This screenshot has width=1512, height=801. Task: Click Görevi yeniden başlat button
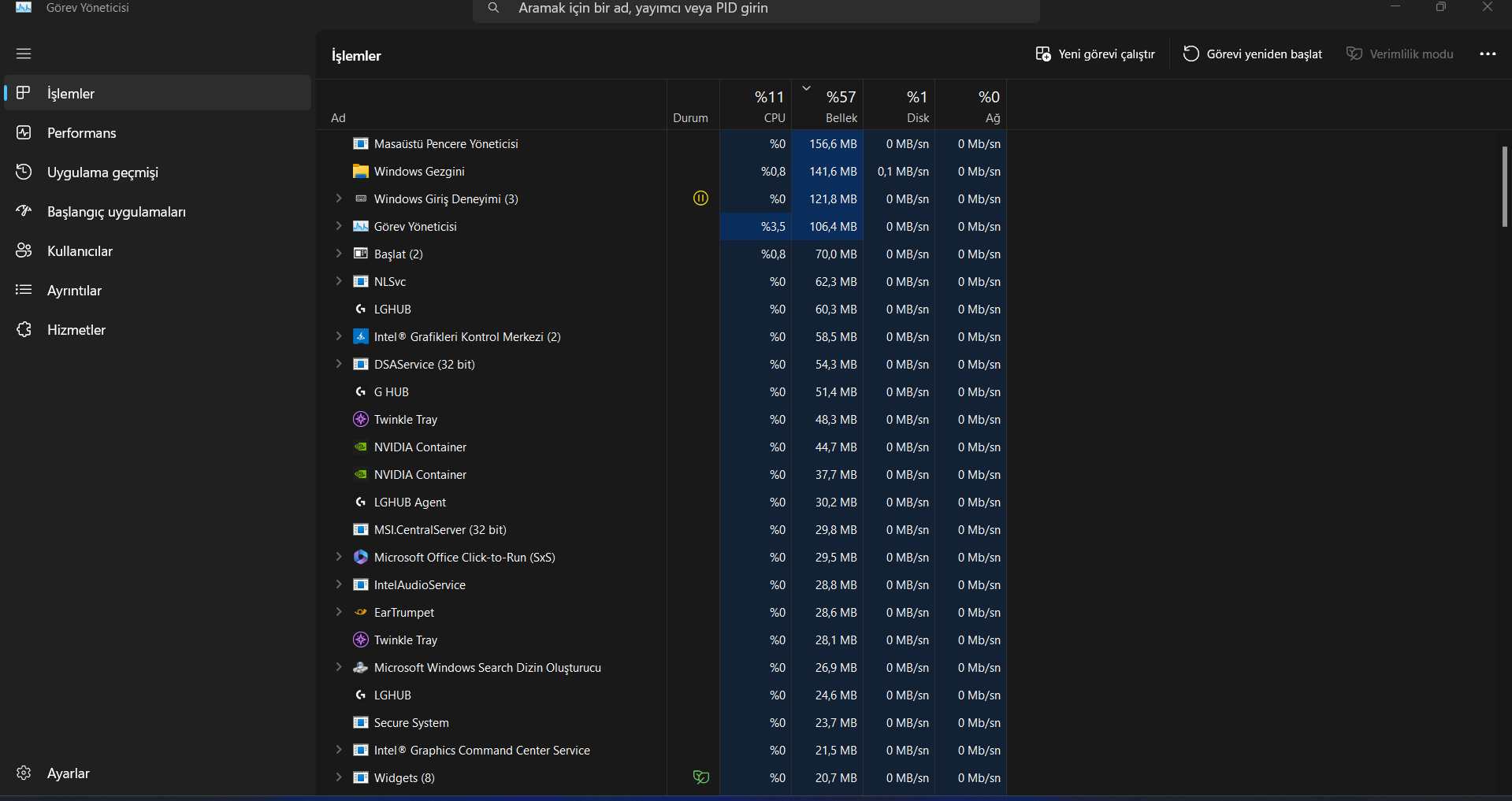coord(1253,54)
